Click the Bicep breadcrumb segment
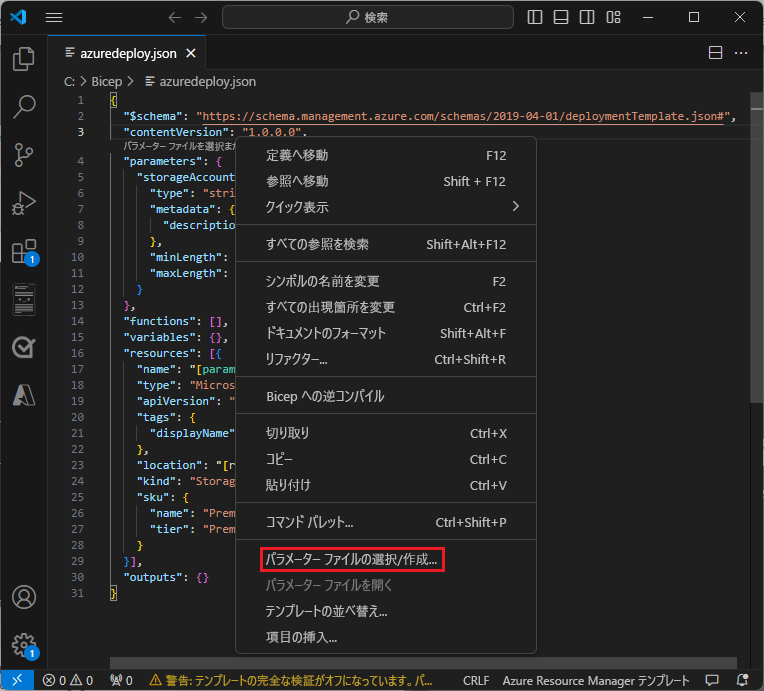The image size is (764, 691). coord(107,81)
